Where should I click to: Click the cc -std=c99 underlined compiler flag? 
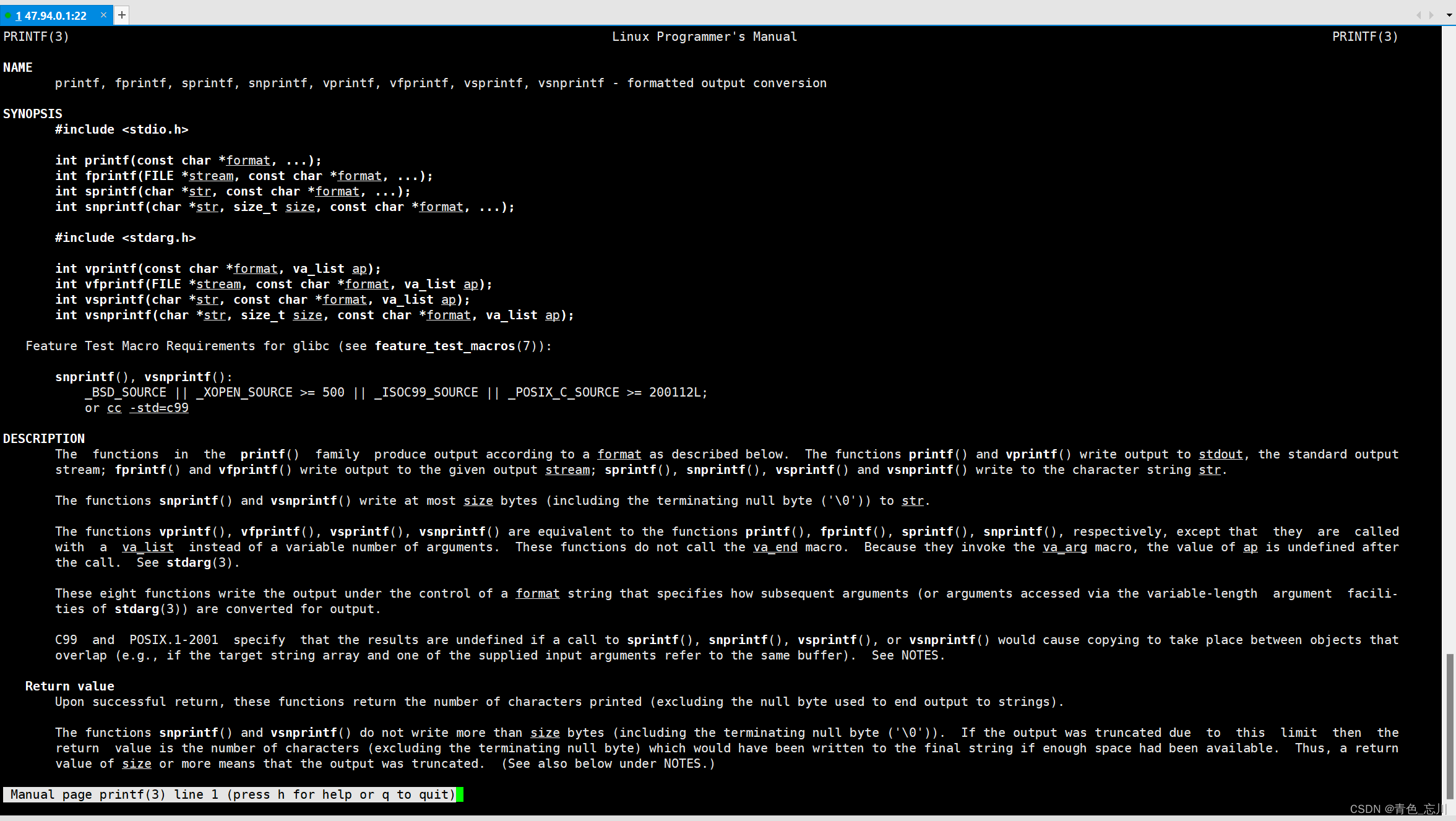pos(147,407)
